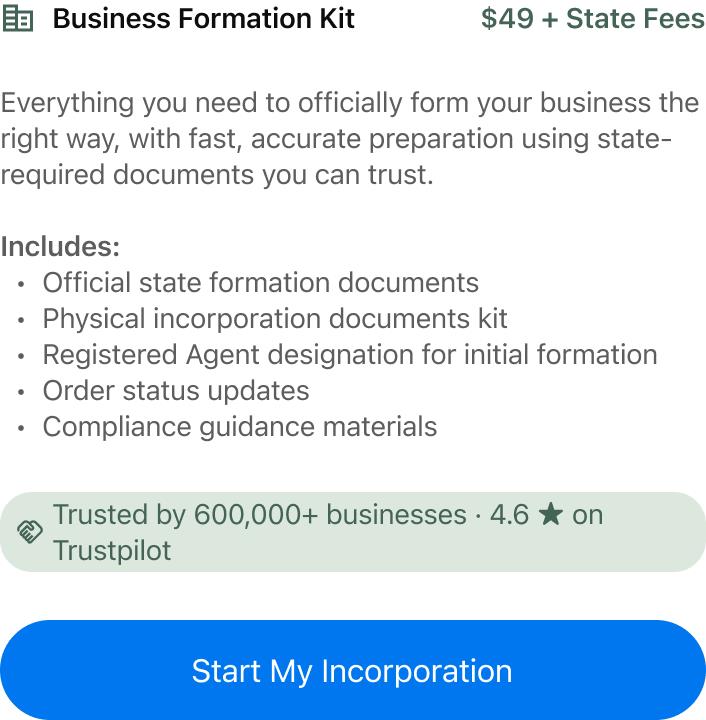This screenshot has width=706, height=720.
Task: Click the star icon next to 4.6
Action: [550, 515]
